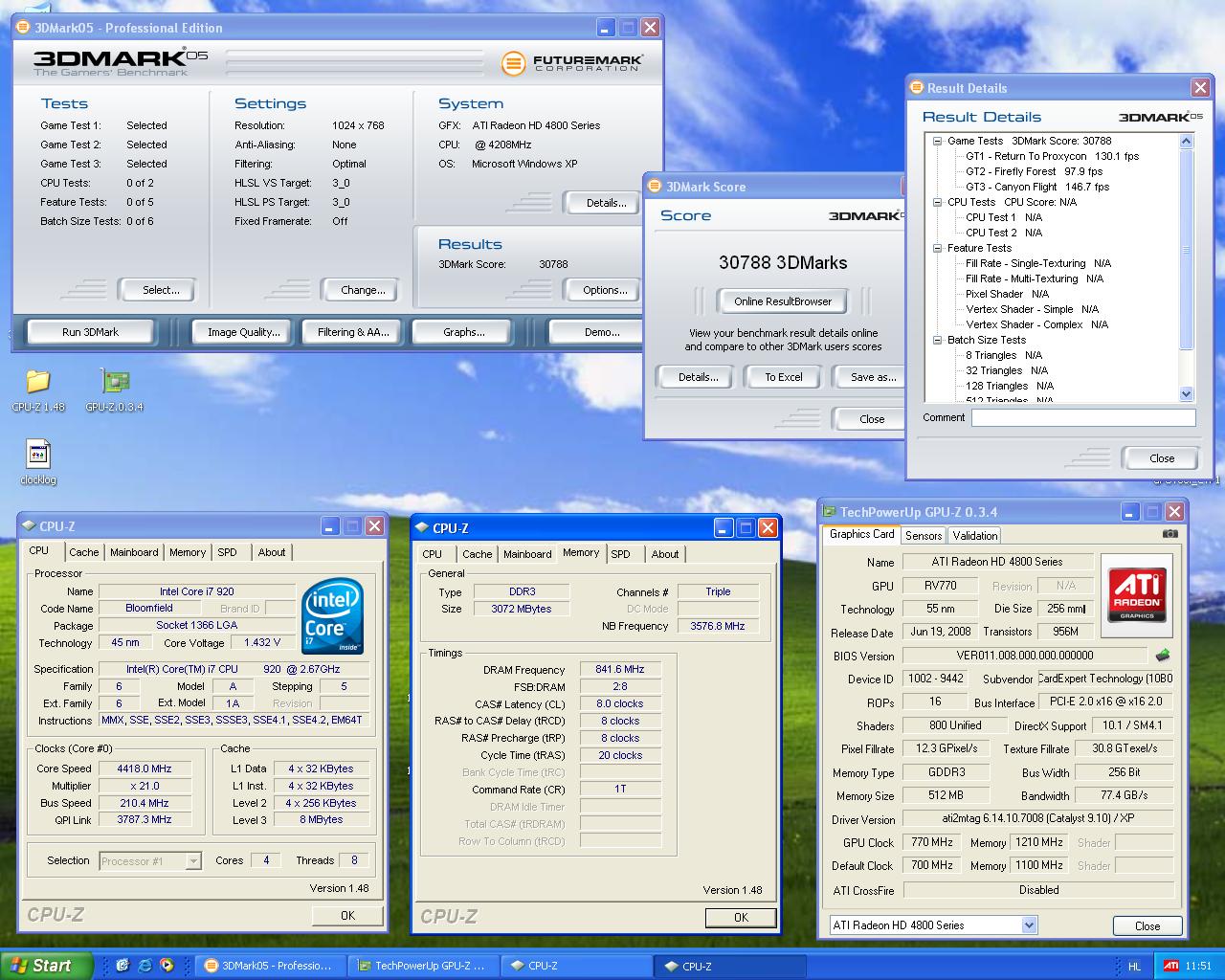
Task: Select GT3 - Canyon Flight result row
Action: [1037, 187]
